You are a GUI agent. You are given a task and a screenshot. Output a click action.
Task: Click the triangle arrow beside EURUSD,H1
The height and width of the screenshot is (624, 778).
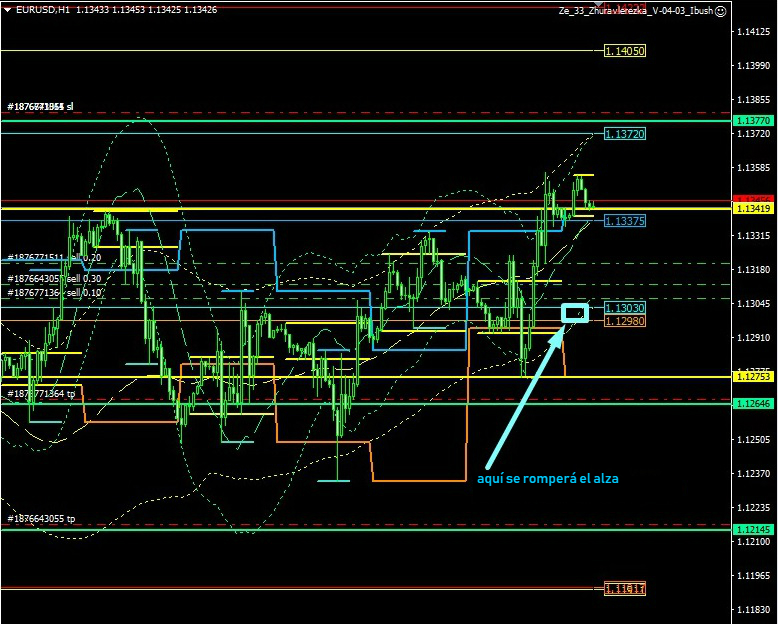pyautogui.click(x=8, y=10)
